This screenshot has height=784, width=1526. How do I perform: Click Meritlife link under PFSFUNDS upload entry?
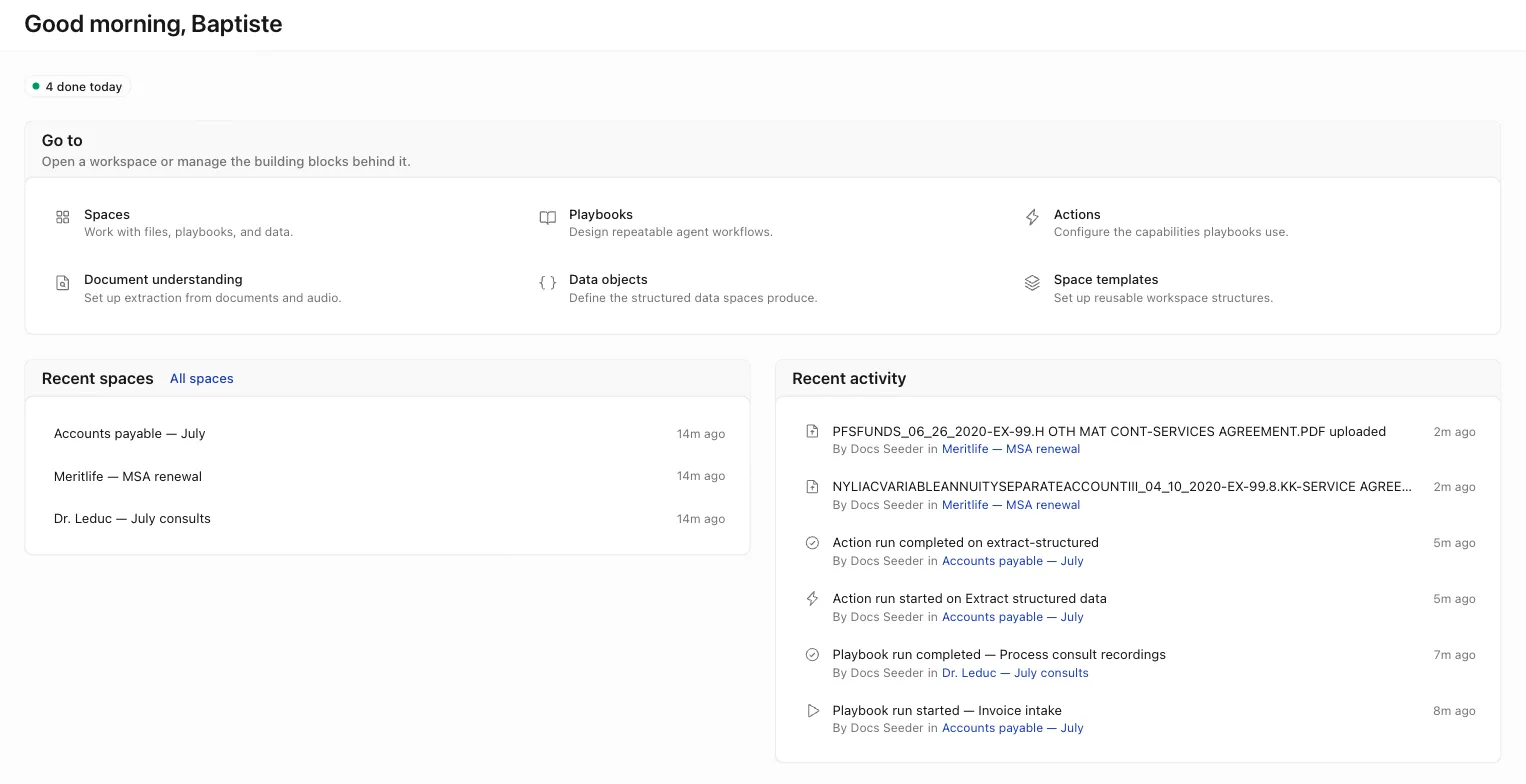coord(1011,449)
